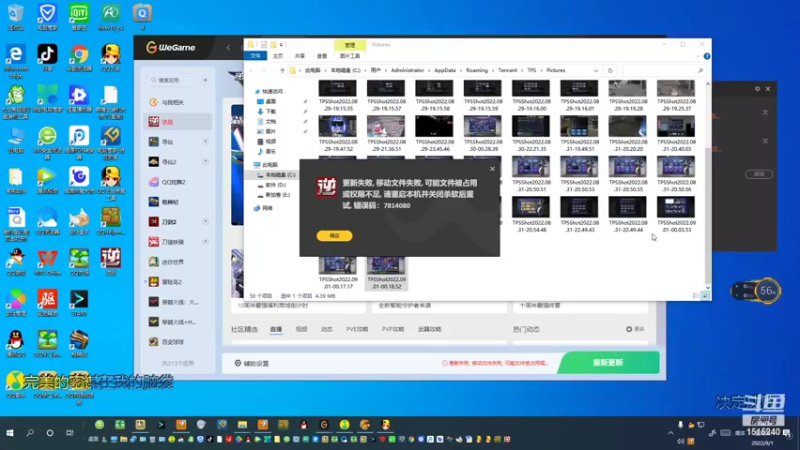Navigate up one folder in File Explorer
Viewport: 800px width, 450px height.
[282, 70]
